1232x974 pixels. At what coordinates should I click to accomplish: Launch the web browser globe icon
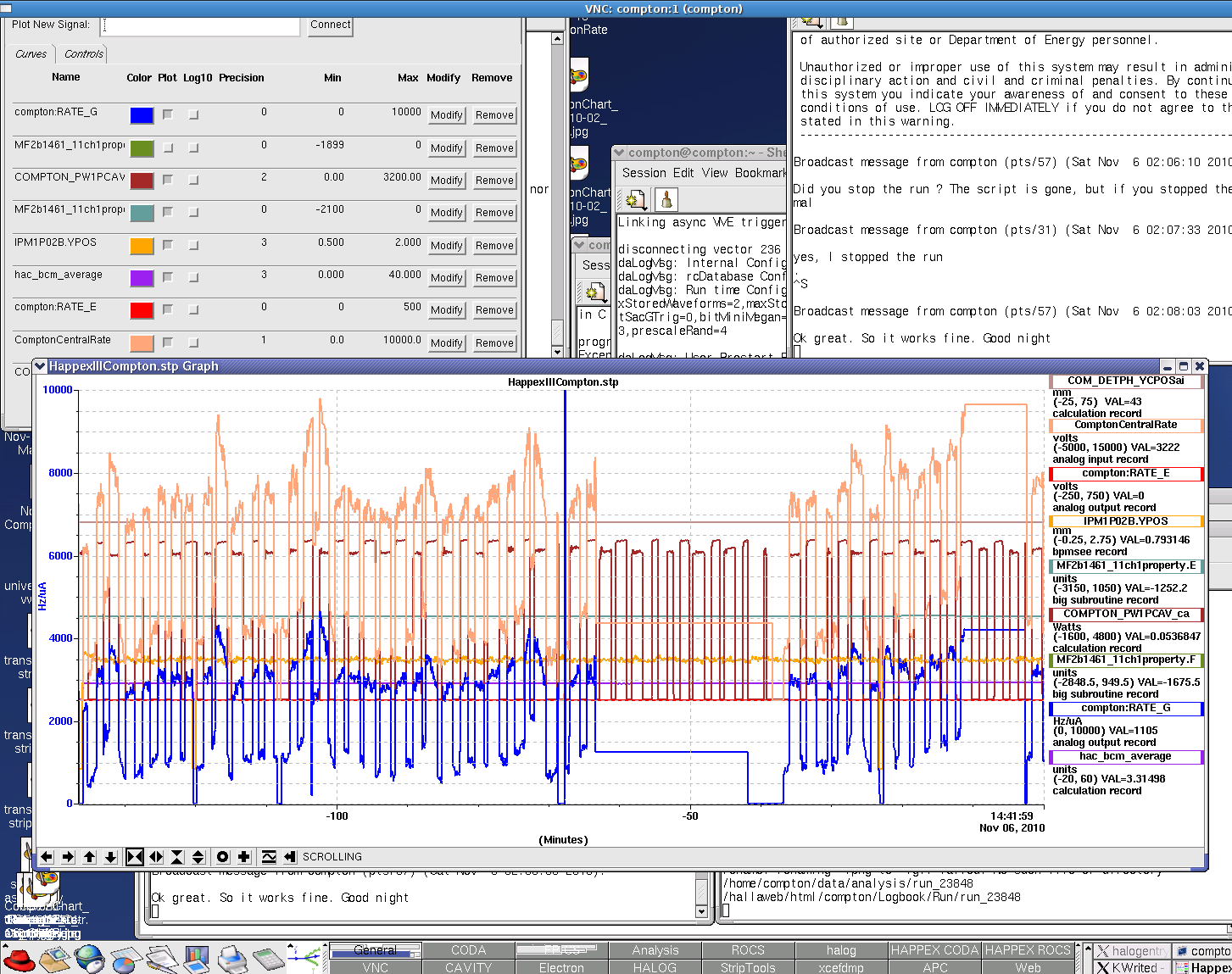coord(89,960)
